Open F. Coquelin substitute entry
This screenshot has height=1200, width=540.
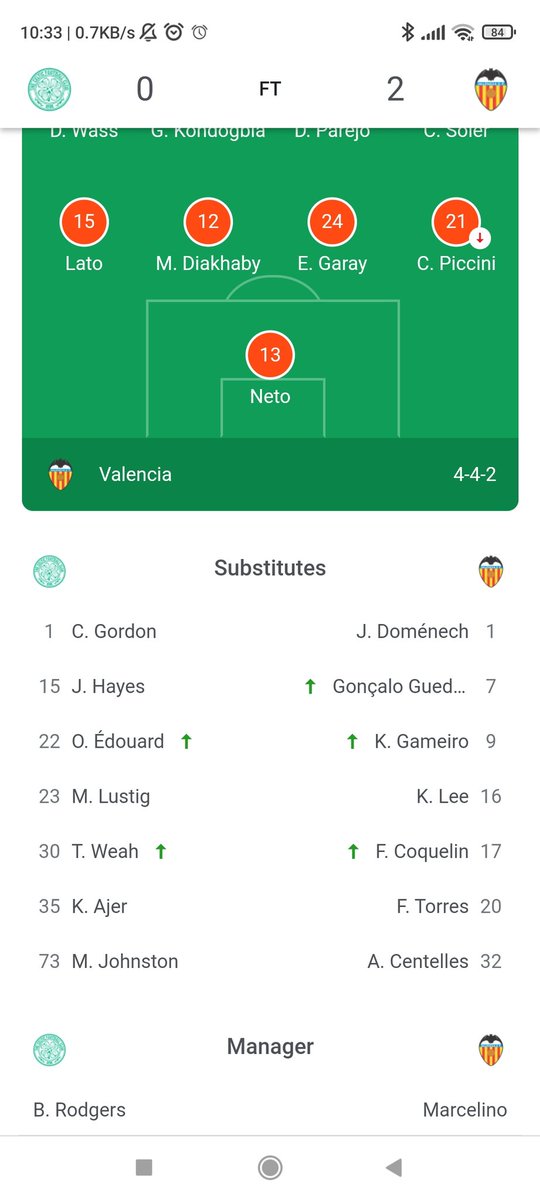tap(422, 851)
